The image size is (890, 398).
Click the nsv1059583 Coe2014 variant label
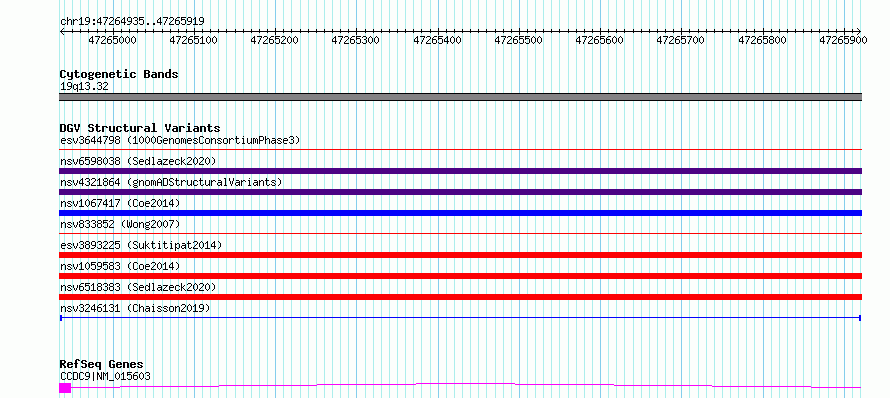tap(119, 266)
